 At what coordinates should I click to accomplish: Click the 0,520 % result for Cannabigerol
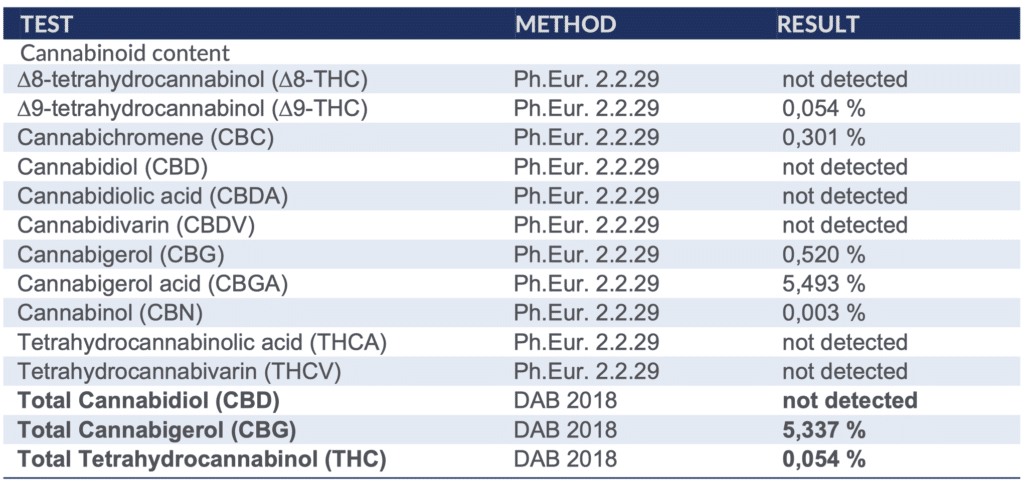[823, 255]
